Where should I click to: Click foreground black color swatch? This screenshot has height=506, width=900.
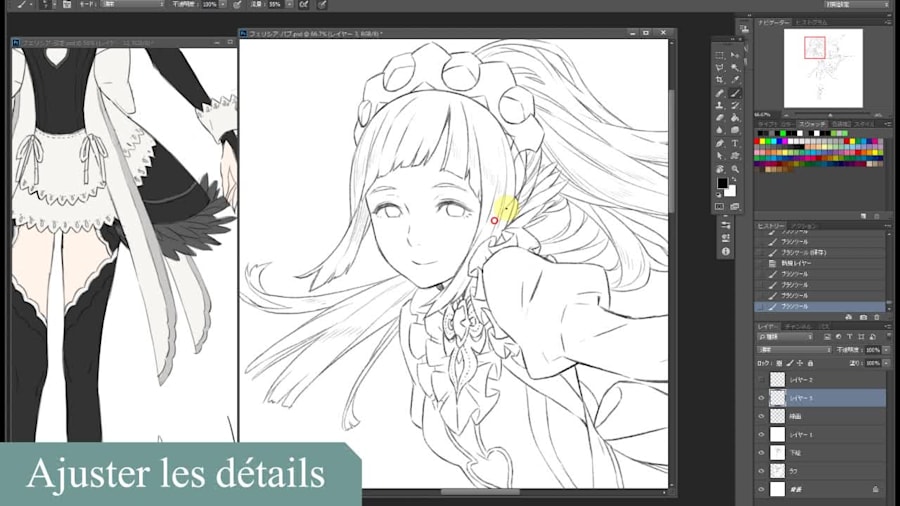(x=722, y=183)
